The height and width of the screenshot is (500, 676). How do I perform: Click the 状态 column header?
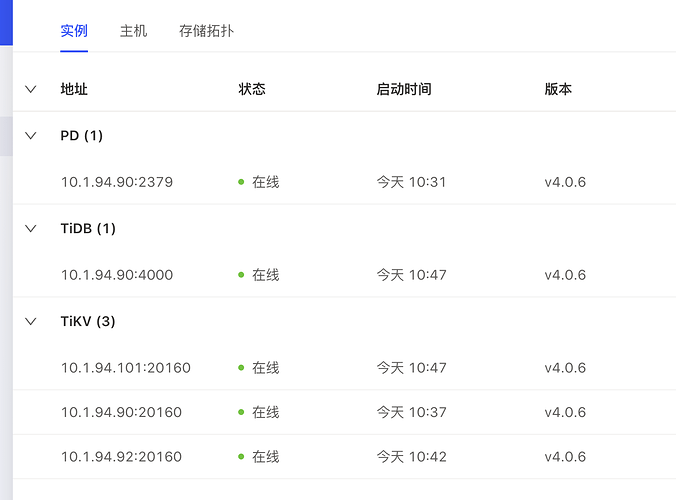pyautogui.click(x=252, y=89)
